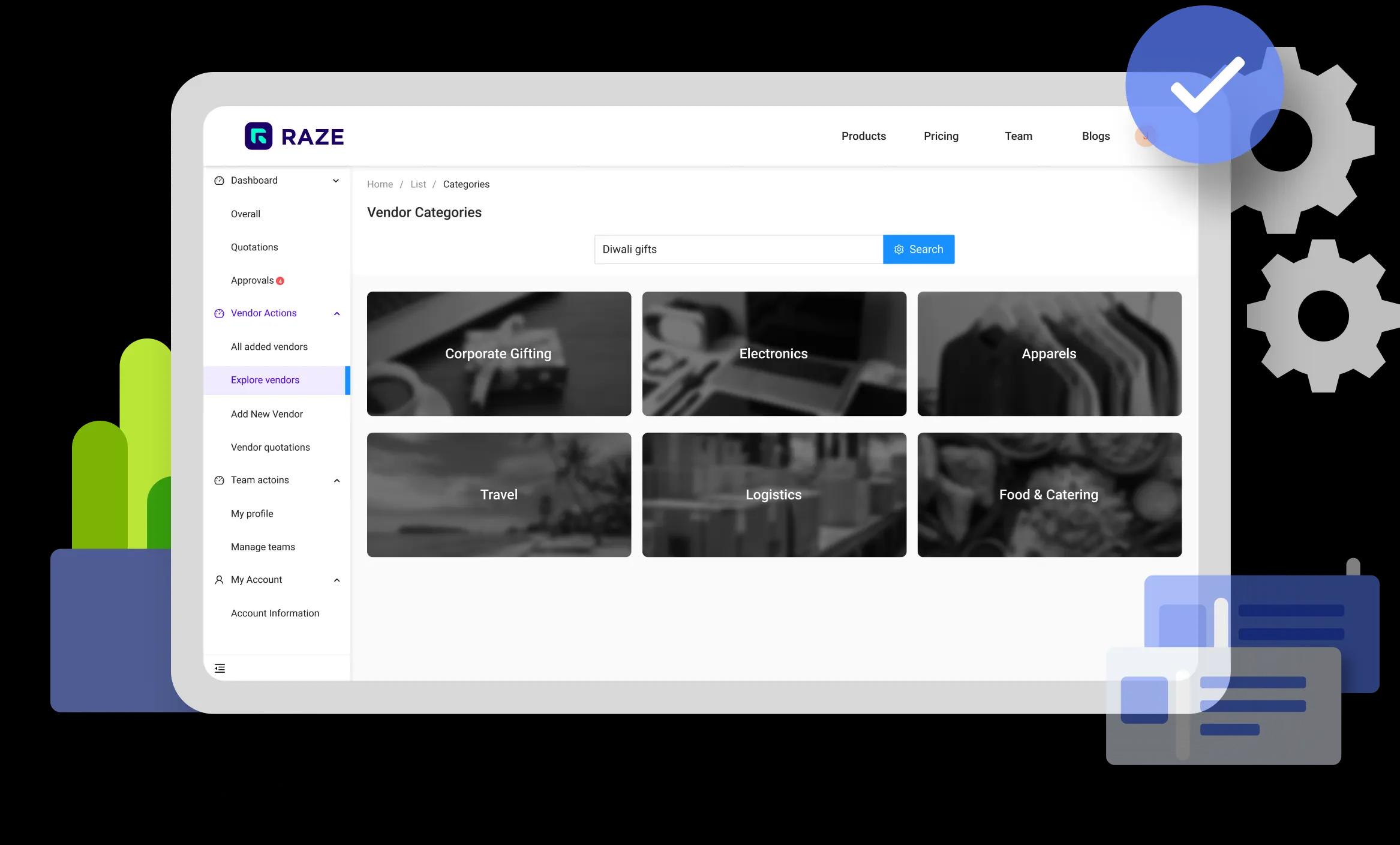Click the Diwali gifts search field
Viewport: 1400px width, 845px height.
pyautogui.click(x=738, y=249)
